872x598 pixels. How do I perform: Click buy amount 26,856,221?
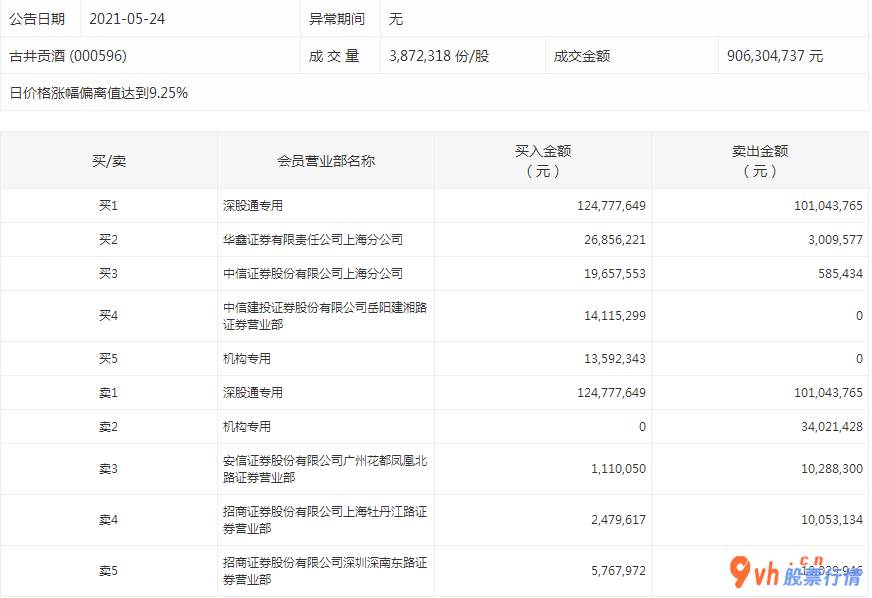615,240
